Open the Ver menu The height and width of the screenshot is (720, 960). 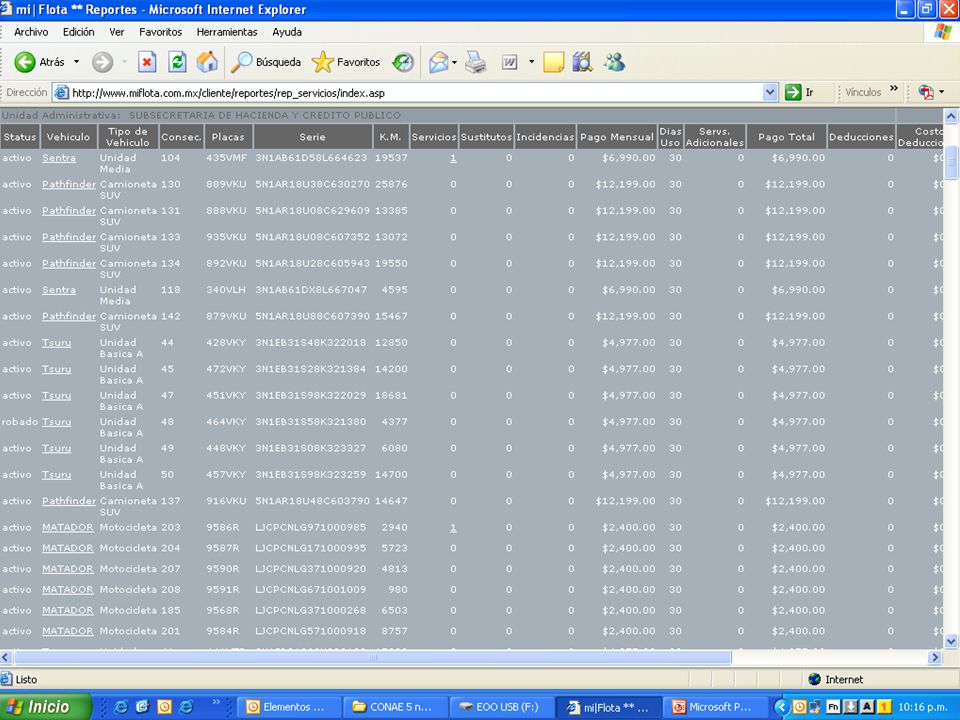[x=116, y=32]
